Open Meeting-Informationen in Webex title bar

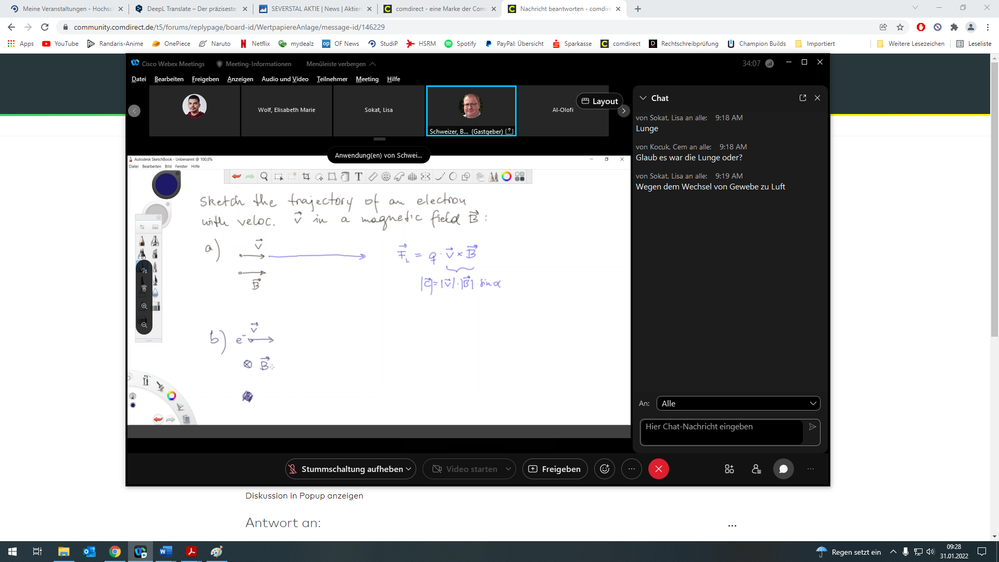(x=254, y=64)
